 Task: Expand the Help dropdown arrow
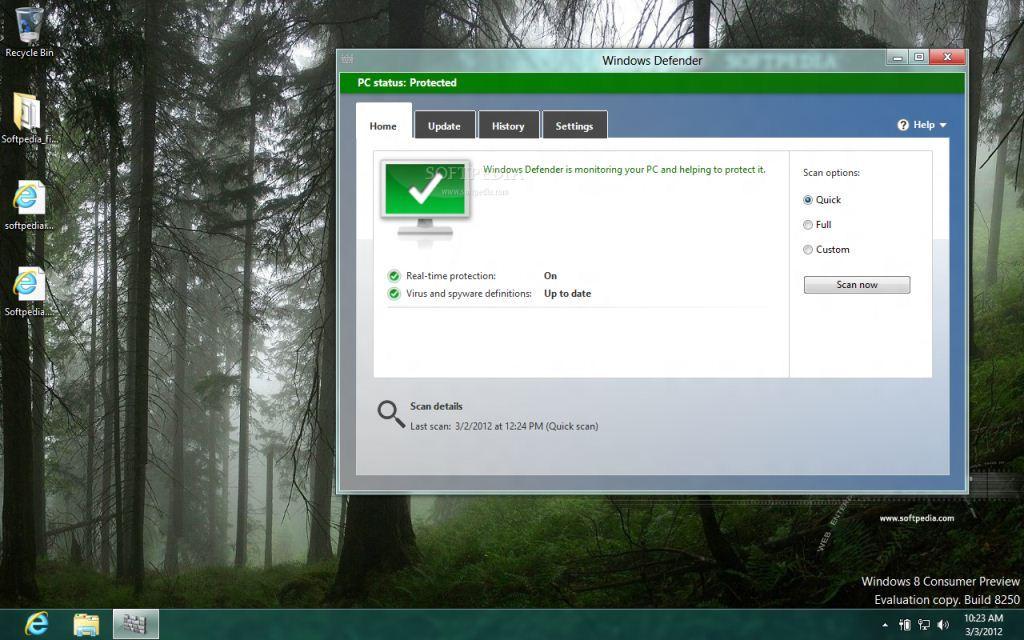click(943, 125)
